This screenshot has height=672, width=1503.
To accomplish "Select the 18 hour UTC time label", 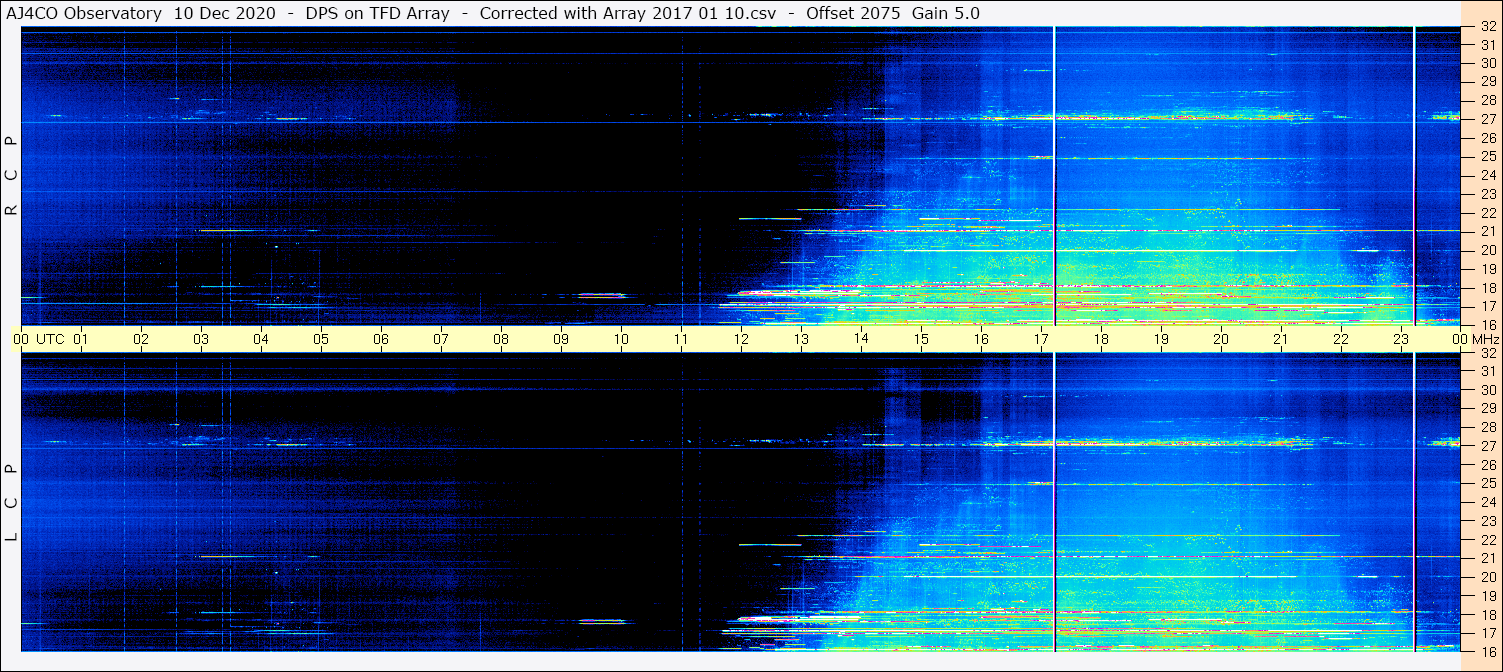I will (1101, 339).
